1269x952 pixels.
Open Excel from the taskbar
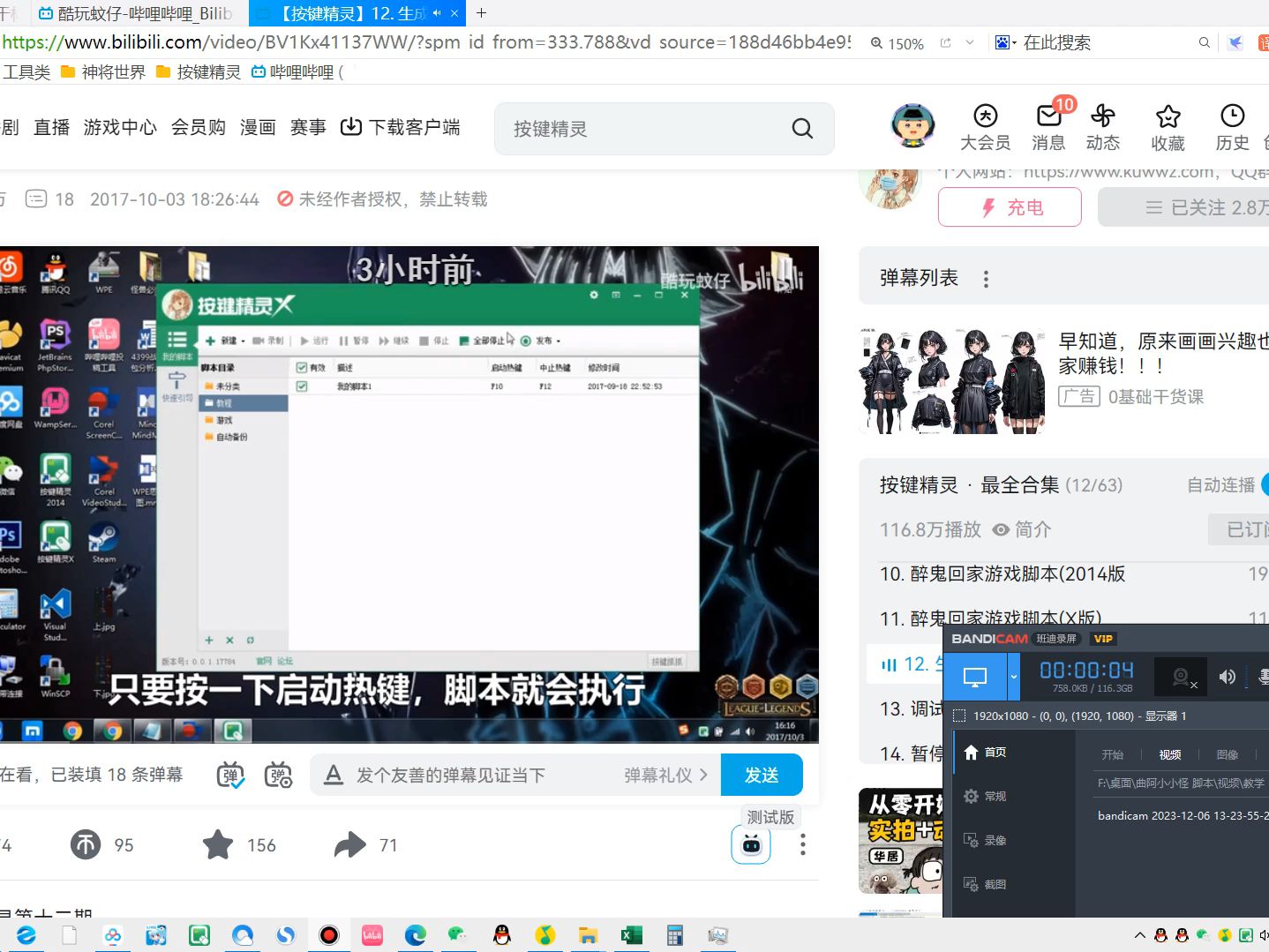[x=630, y=934]
